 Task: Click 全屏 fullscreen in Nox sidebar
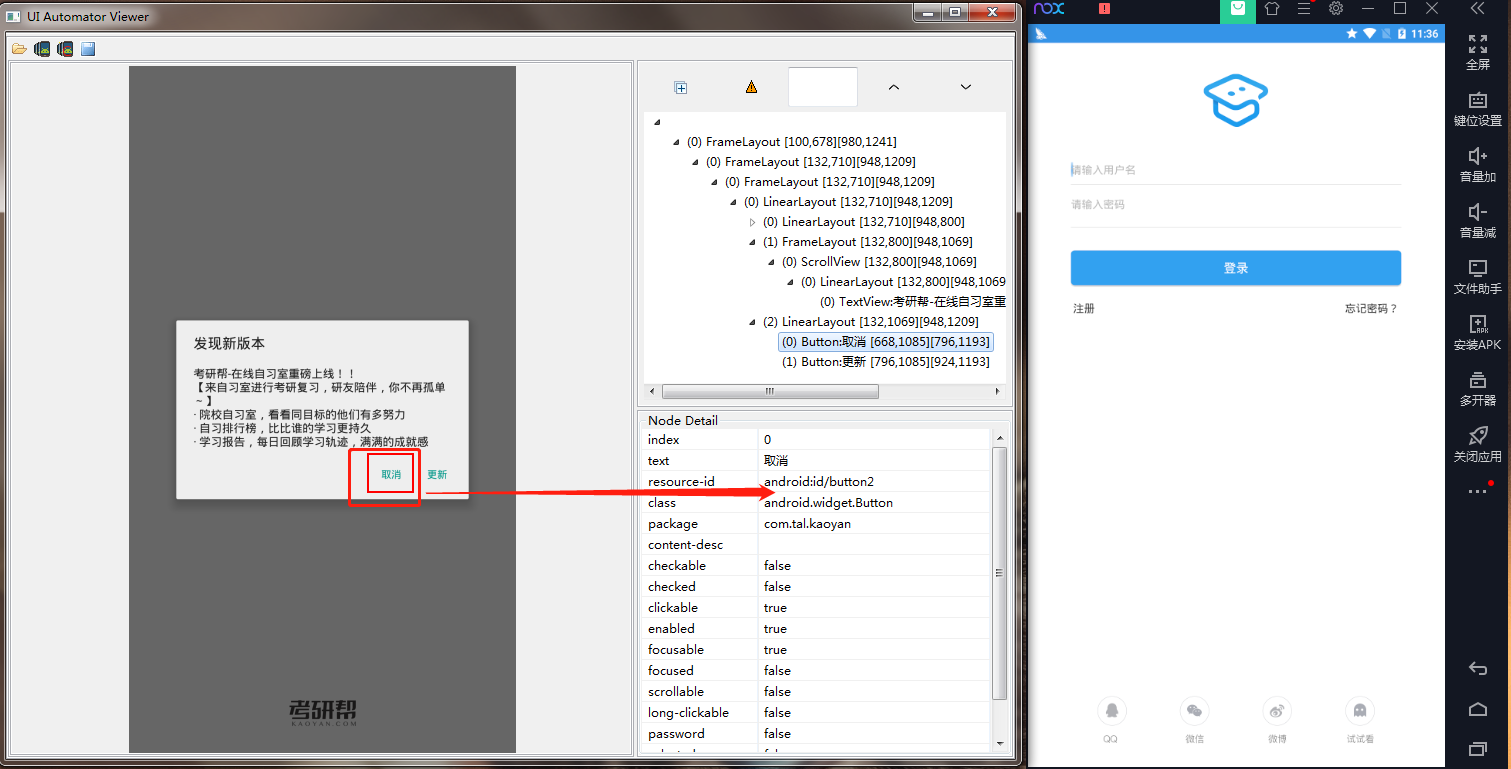click(x=1478, y=52)
